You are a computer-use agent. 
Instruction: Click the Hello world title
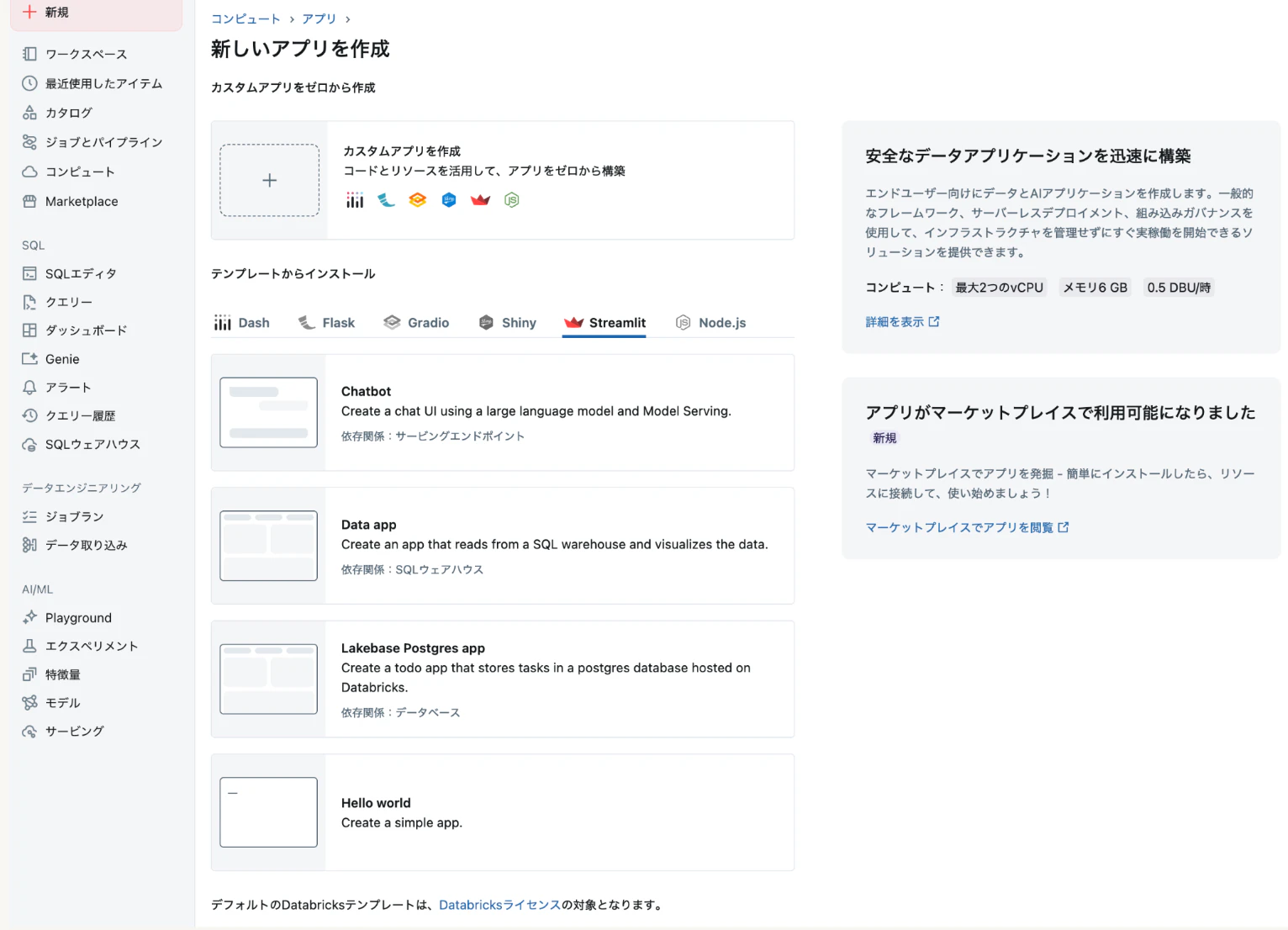coord(376,803)
